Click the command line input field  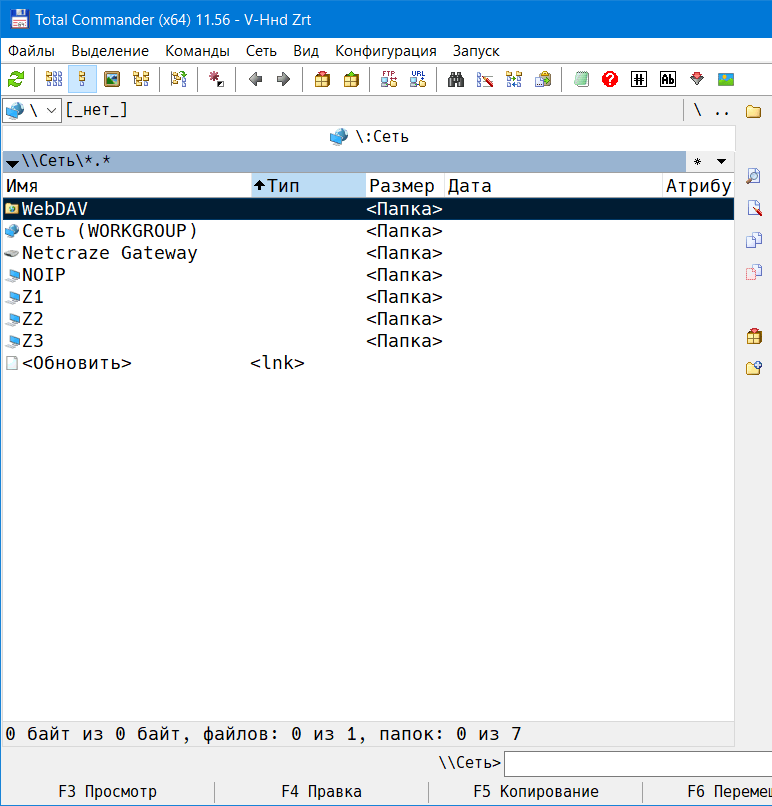tap(637, 764)
